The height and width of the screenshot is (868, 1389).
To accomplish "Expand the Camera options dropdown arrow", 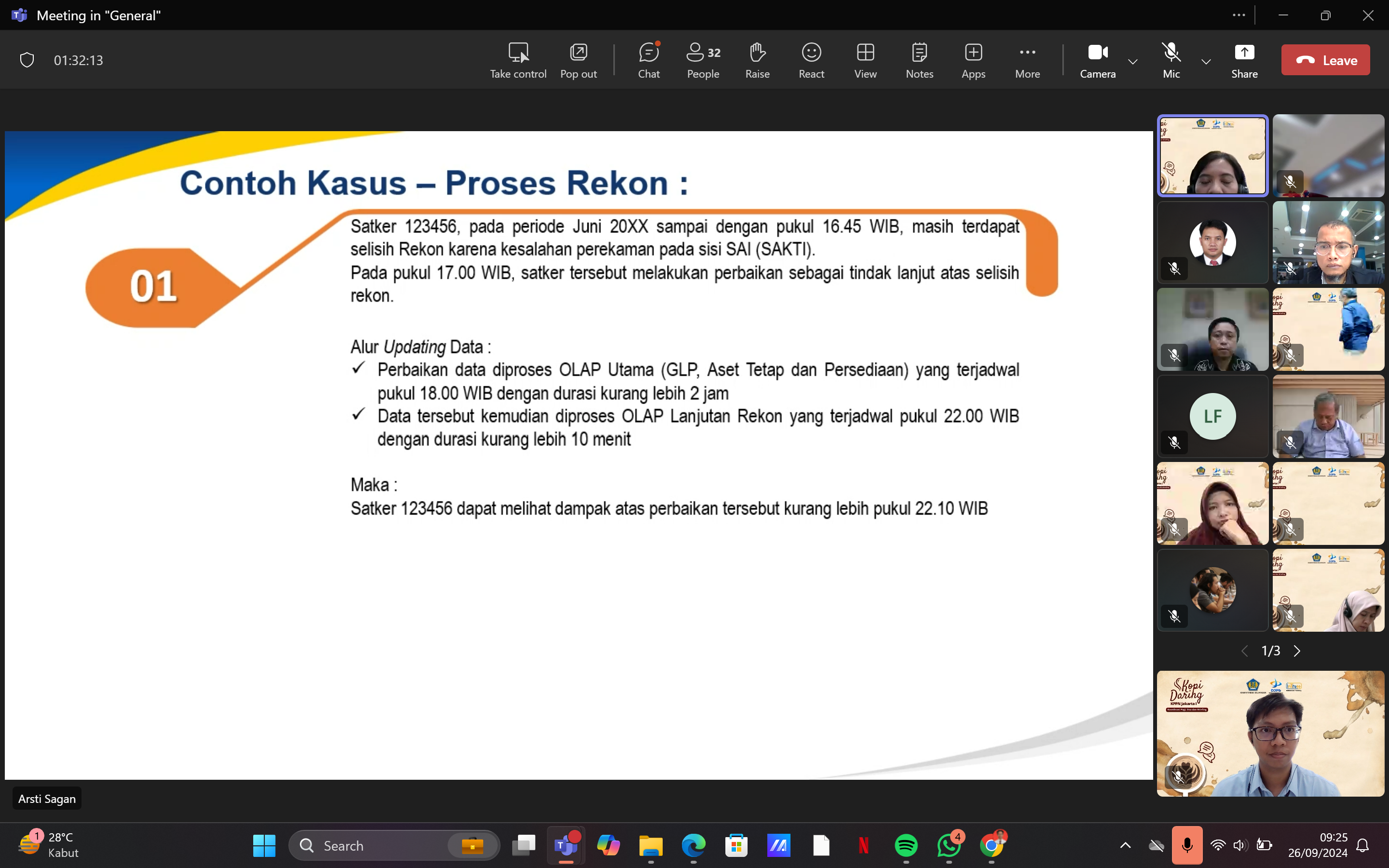I will point(1132,61).
